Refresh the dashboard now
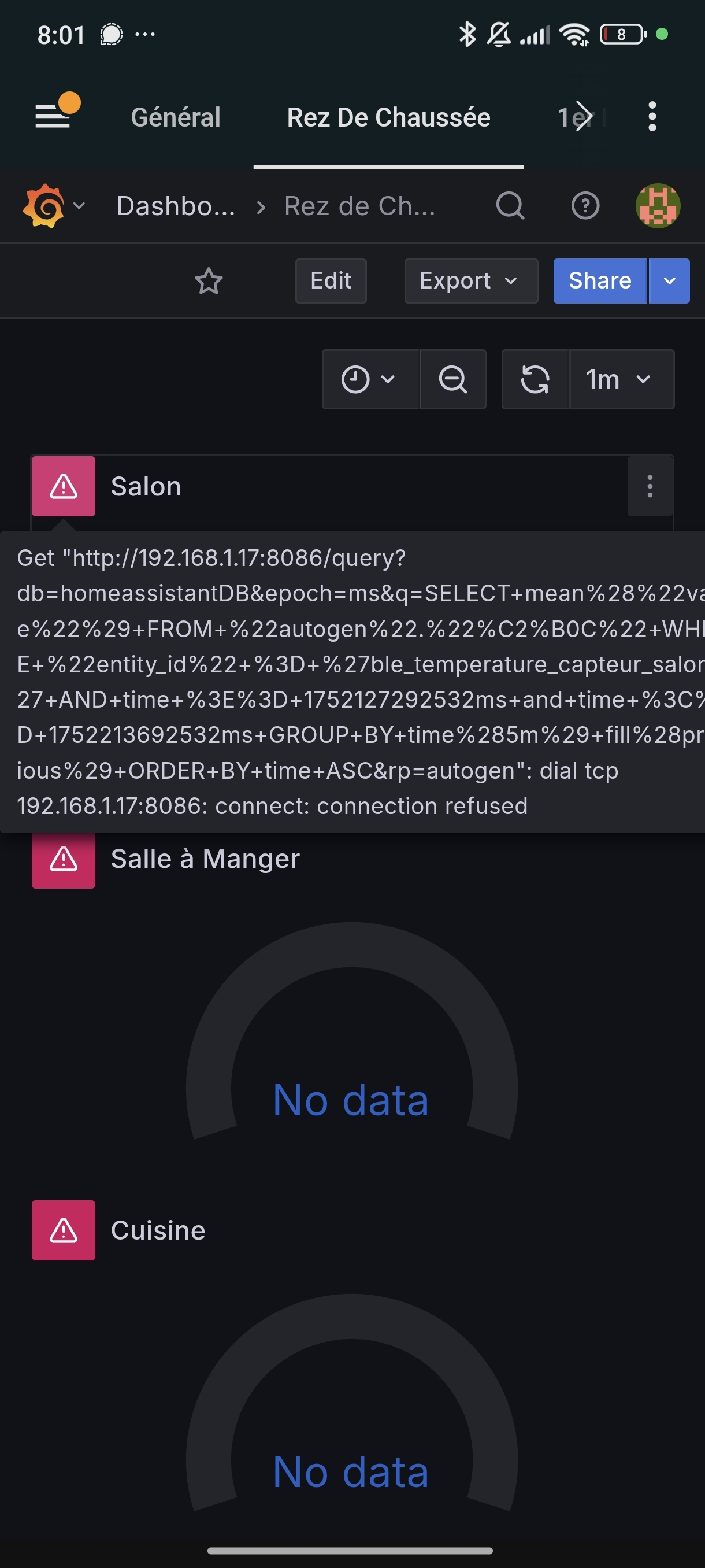 (535, 379)
